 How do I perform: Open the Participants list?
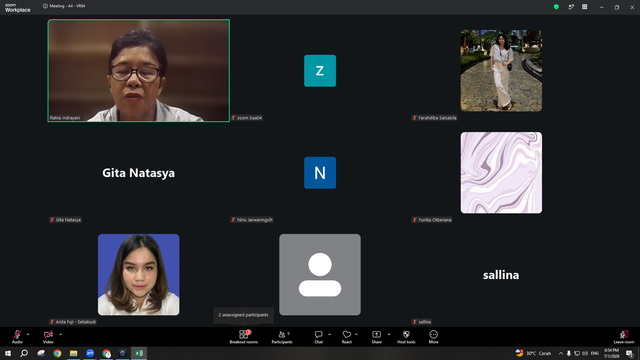point(282,336)
